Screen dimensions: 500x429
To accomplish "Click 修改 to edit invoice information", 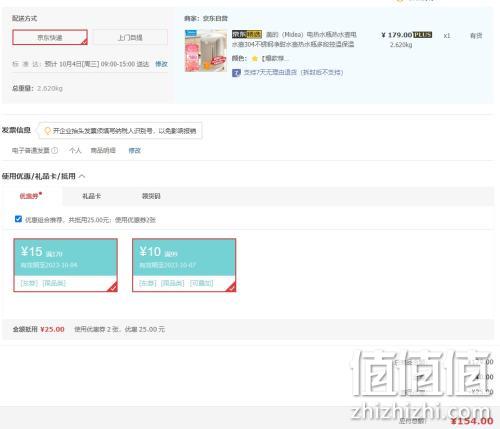I will 135,150.
